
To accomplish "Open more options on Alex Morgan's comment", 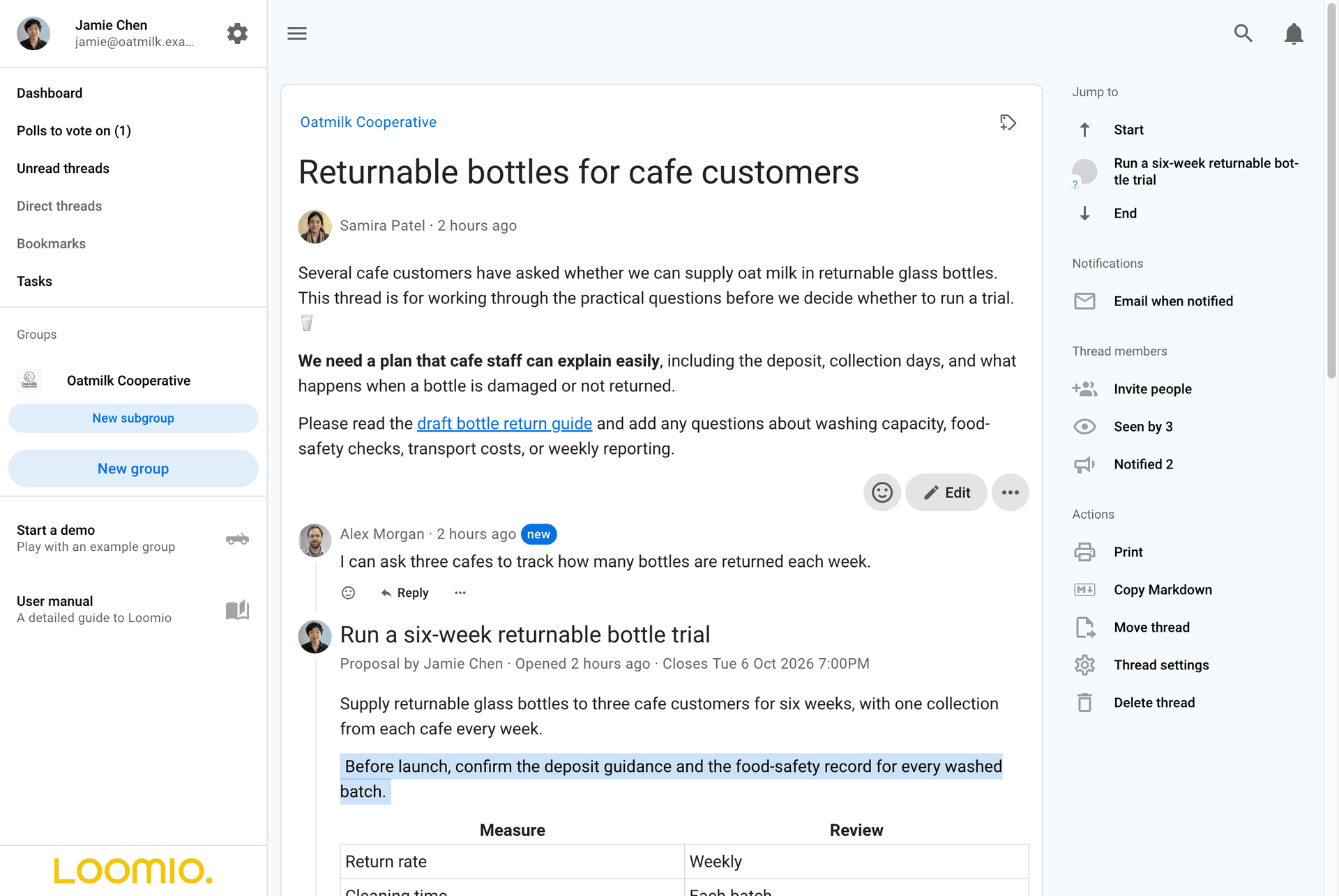I will pos(460,593).
